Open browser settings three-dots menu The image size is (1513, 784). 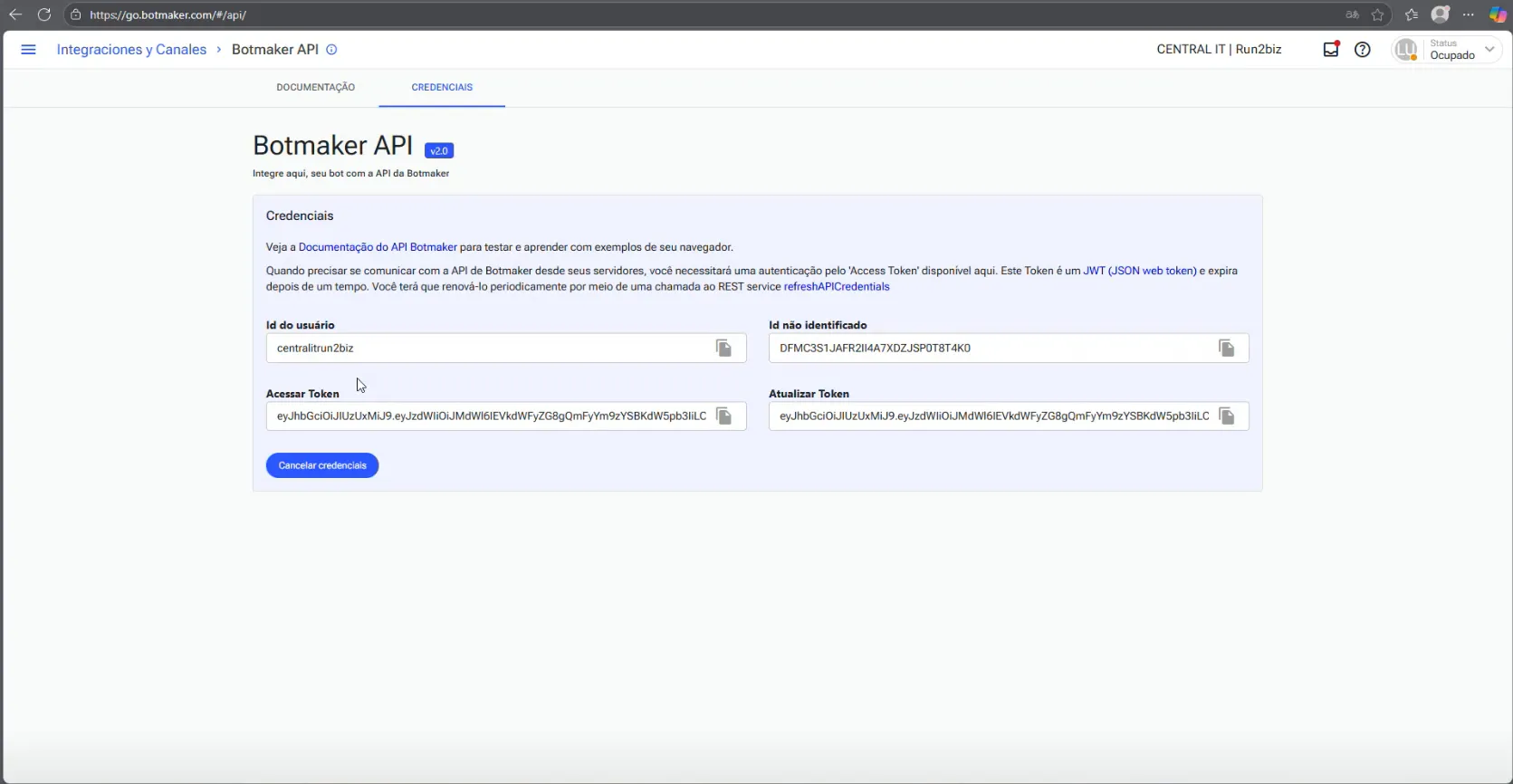1469,14
